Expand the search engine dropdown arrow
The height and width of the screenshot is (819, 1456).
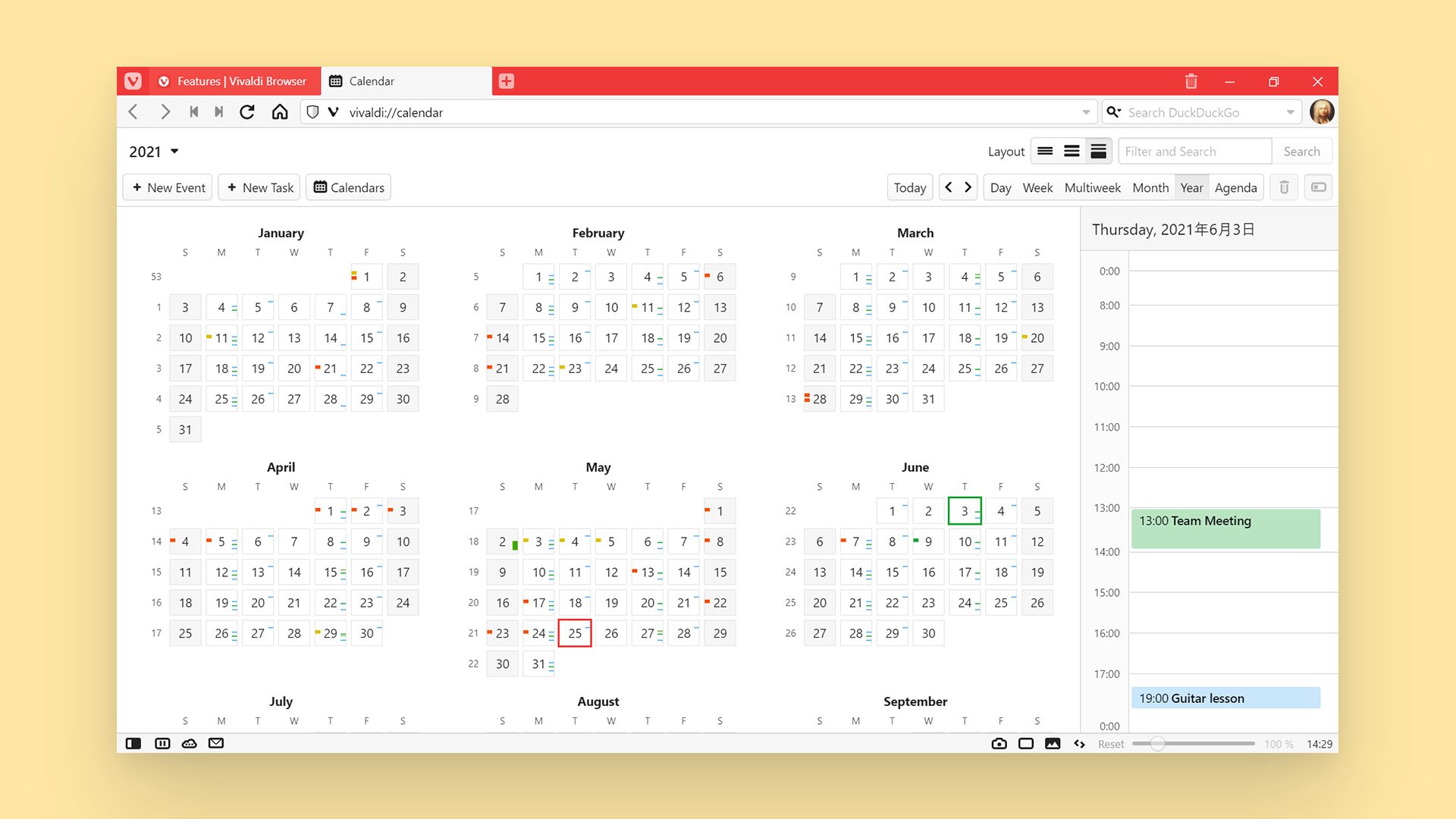pyautogui.click(x=1290, y=112)
